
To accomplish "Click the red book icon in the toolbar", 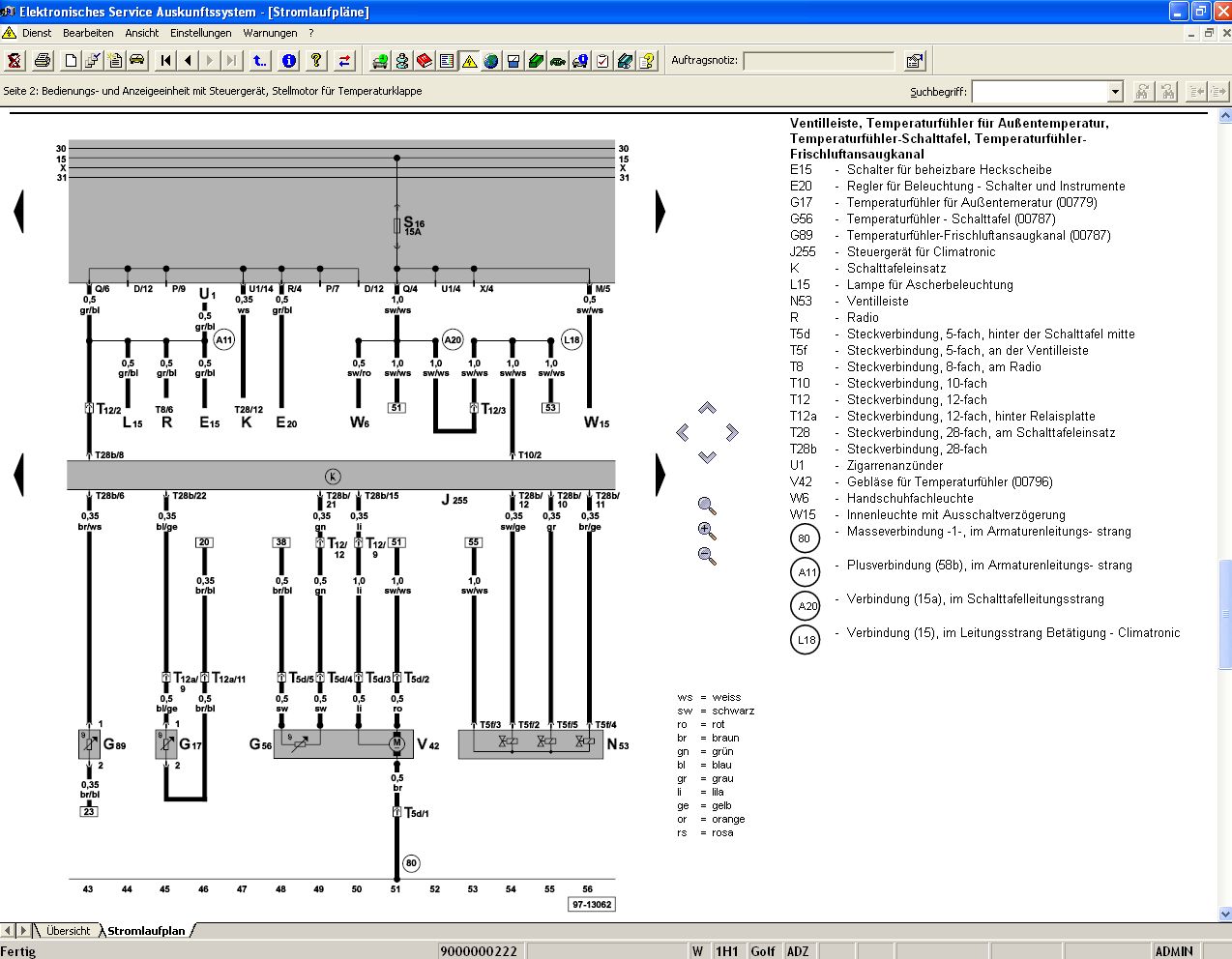I will [425, 61].
